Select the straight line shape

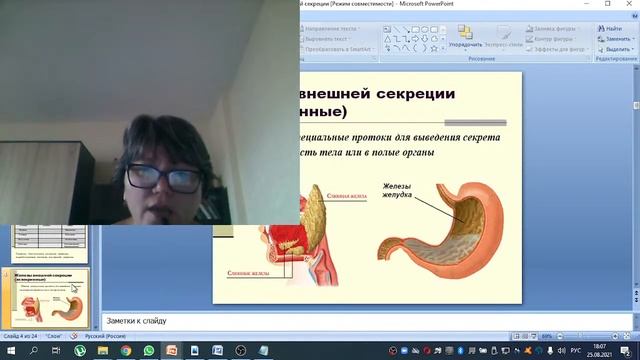click(396, 29)
